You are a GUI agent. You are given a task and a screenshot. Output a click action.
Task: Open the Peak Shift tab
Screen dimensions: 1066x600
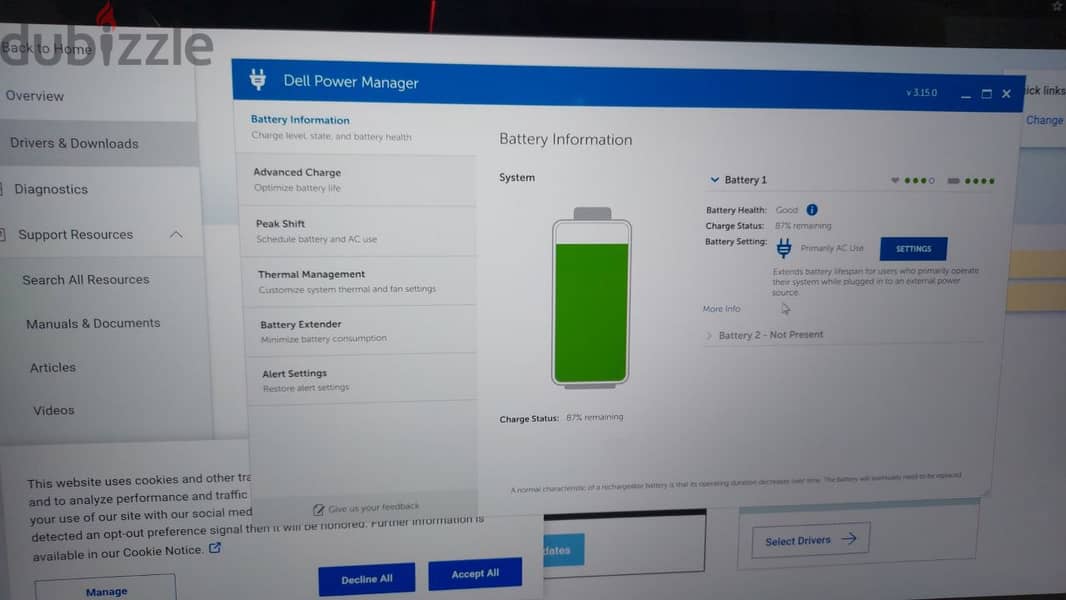click(359, 231)
